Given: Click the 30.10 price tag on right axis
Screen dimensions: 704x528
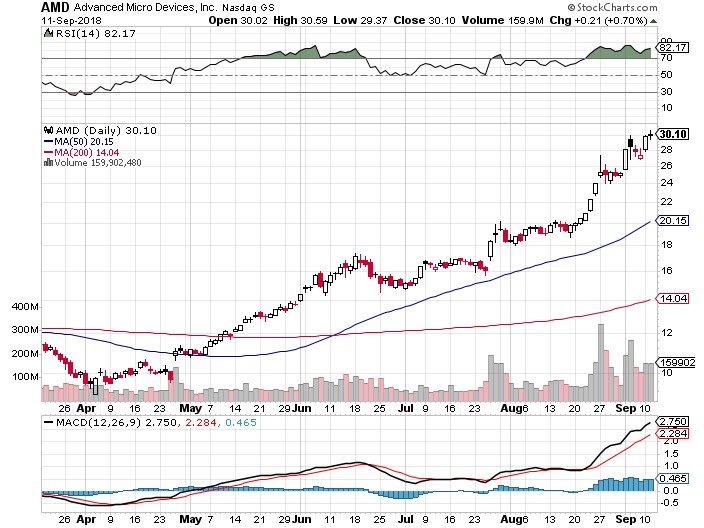Looking at the screenshot, I should (673, 134).
